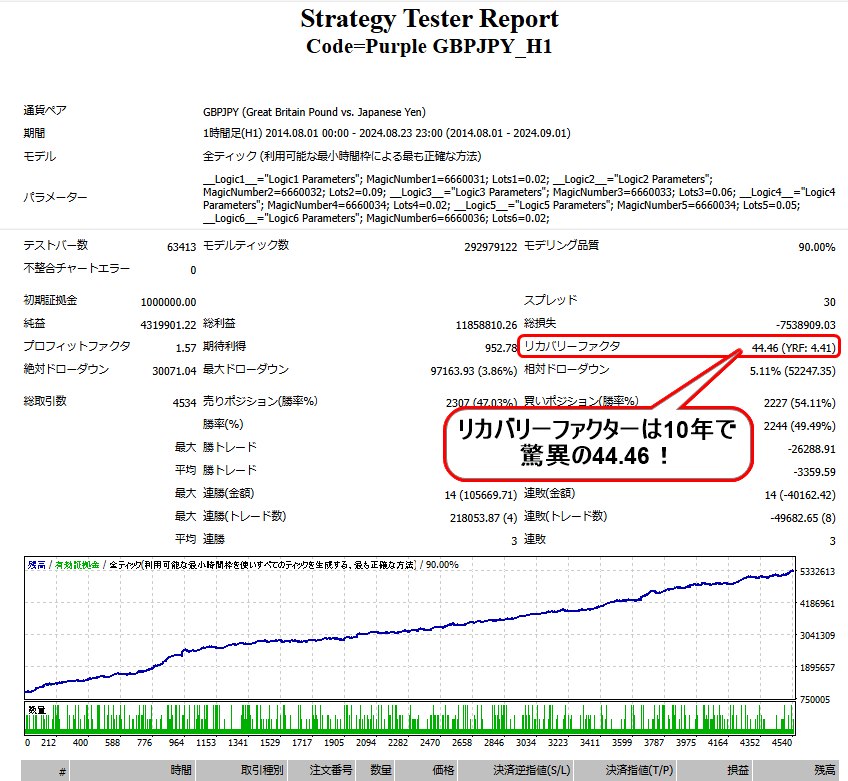
Task: Click the パラメーター label
Action: coord(55,197)
